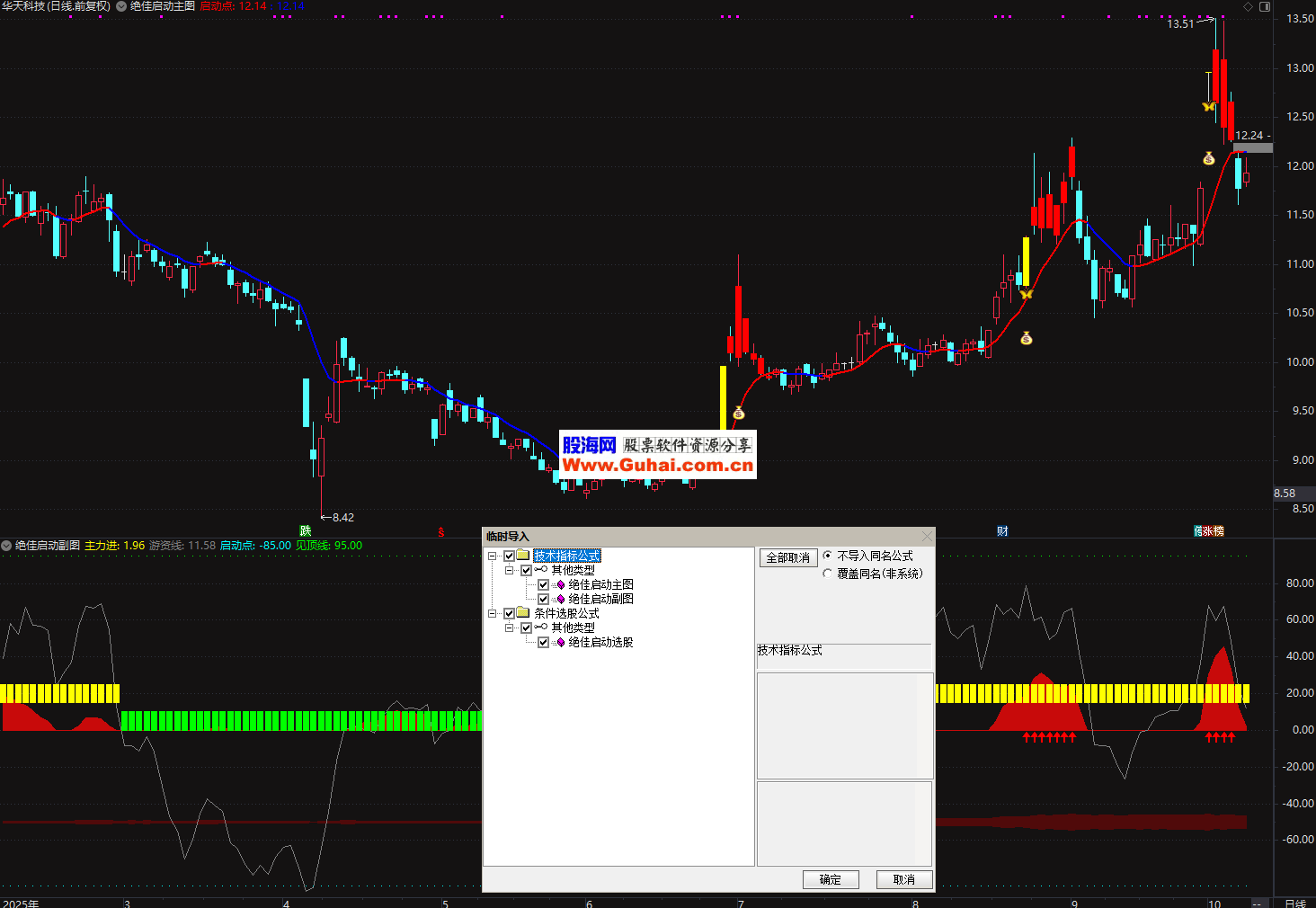Open the sub chart indicator dropdown arrow
This screenshot has width=1316, height=908.
(x=6, y=546)
